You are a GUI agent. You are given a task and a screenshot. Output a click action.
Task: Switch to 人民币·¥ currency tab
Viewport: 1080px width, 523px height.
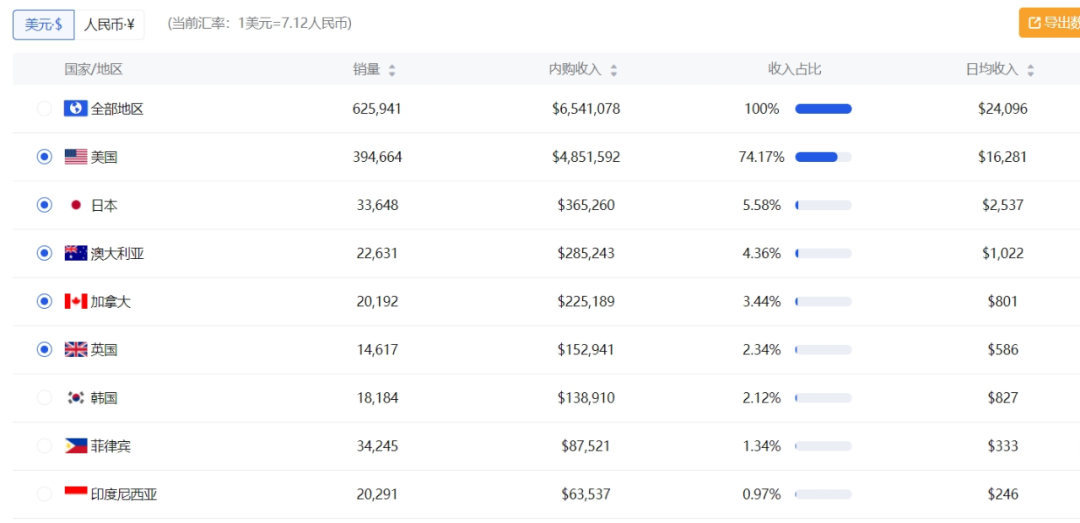pos(110,25)
